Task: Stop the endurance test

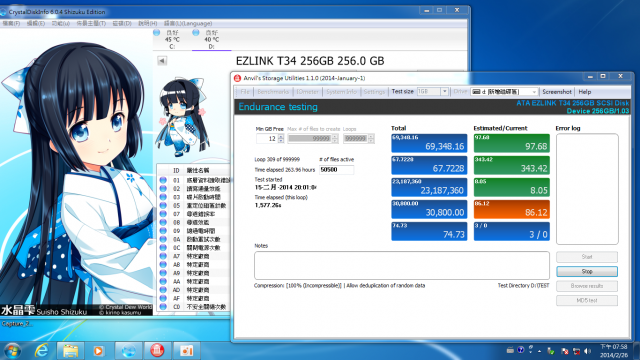Action: 587,271
